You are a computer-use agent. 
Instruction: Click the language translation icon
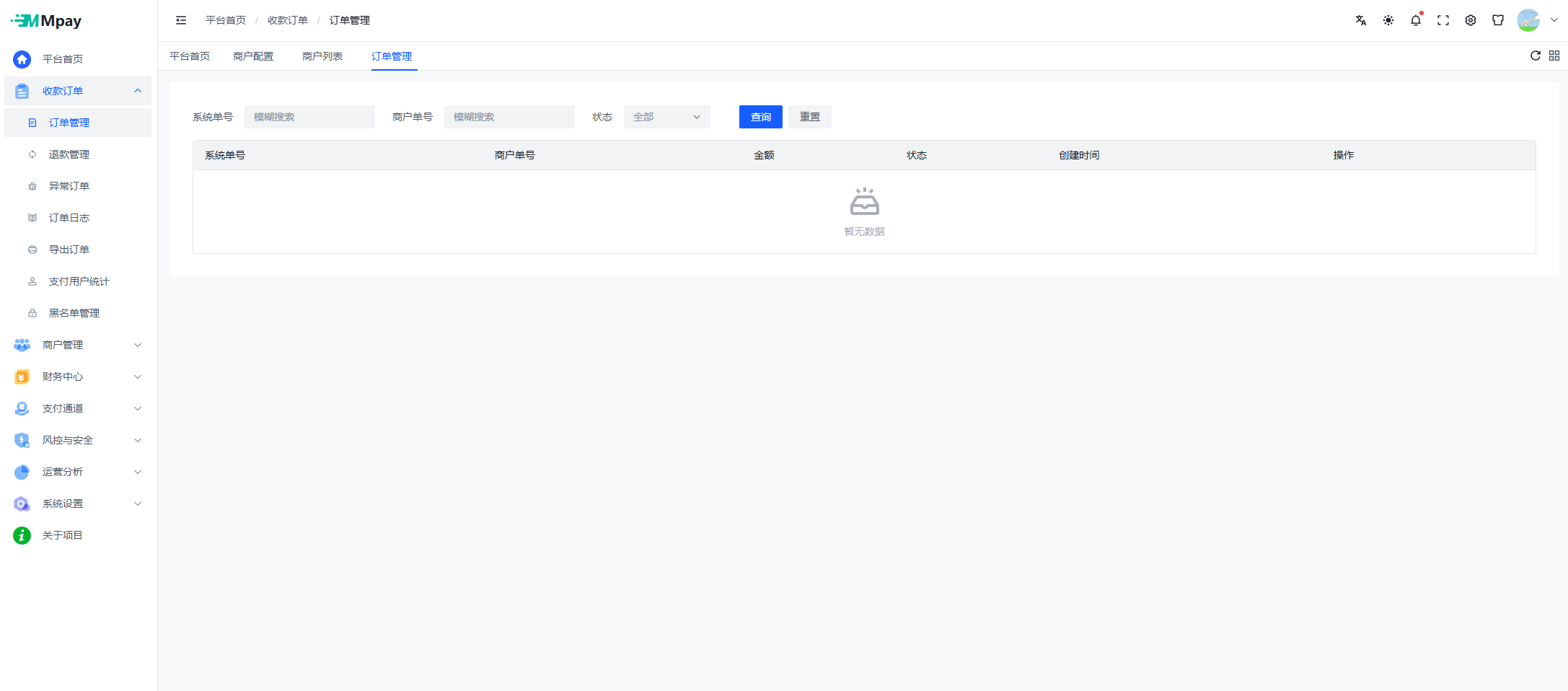click(1360, 20)
